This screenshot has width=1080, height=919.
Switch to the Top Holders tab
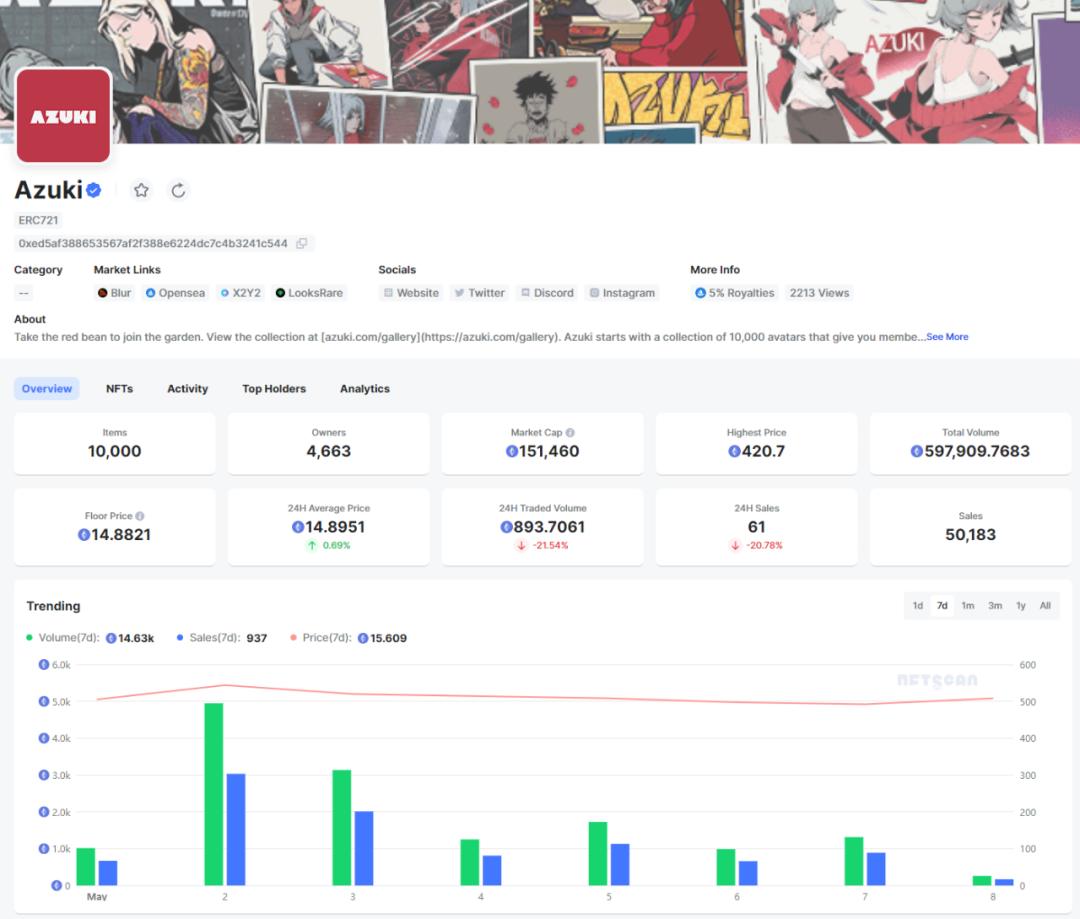pos(274,389)
